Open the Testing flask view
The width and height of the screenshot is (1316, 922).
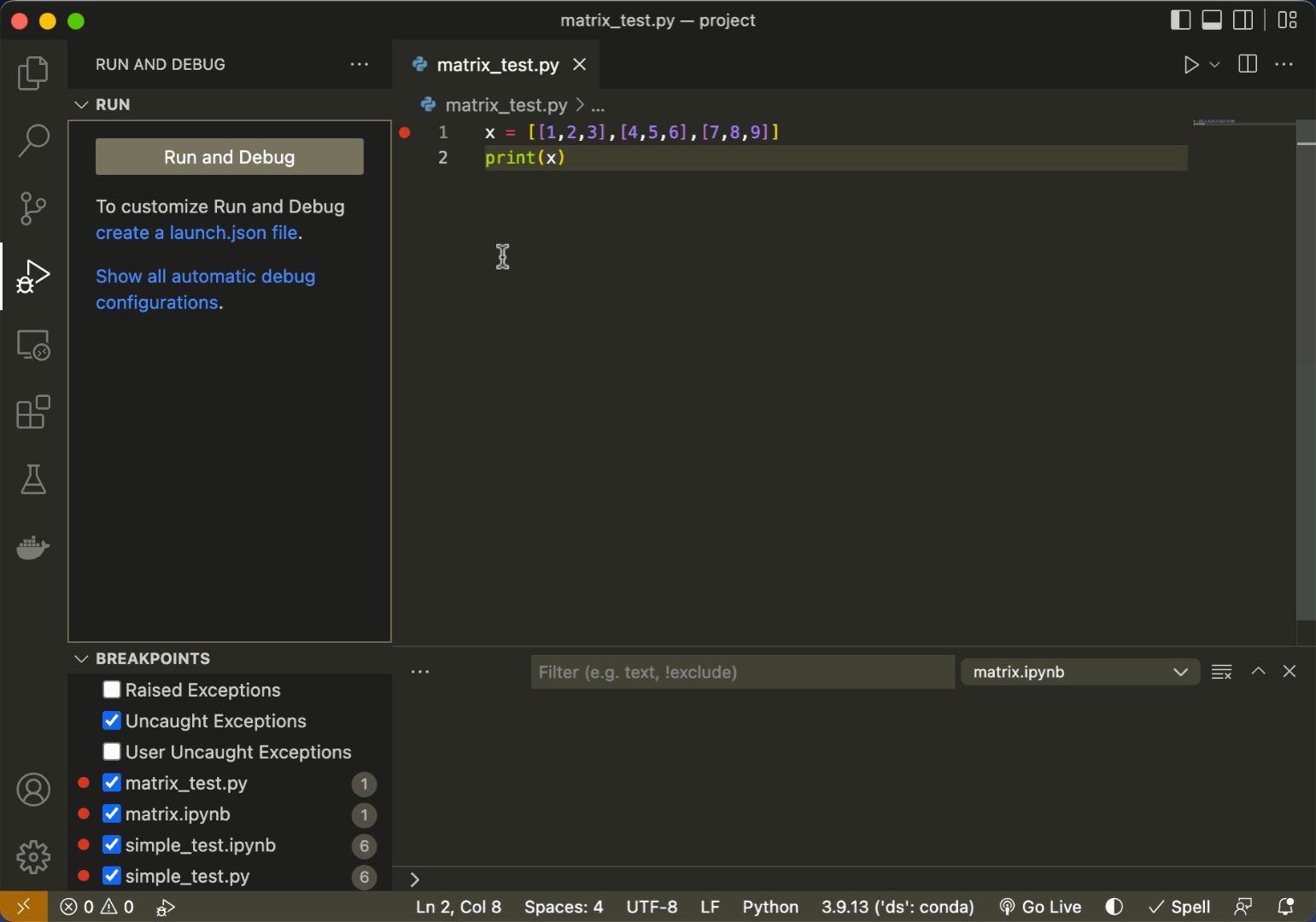click(x=33, y=480)
